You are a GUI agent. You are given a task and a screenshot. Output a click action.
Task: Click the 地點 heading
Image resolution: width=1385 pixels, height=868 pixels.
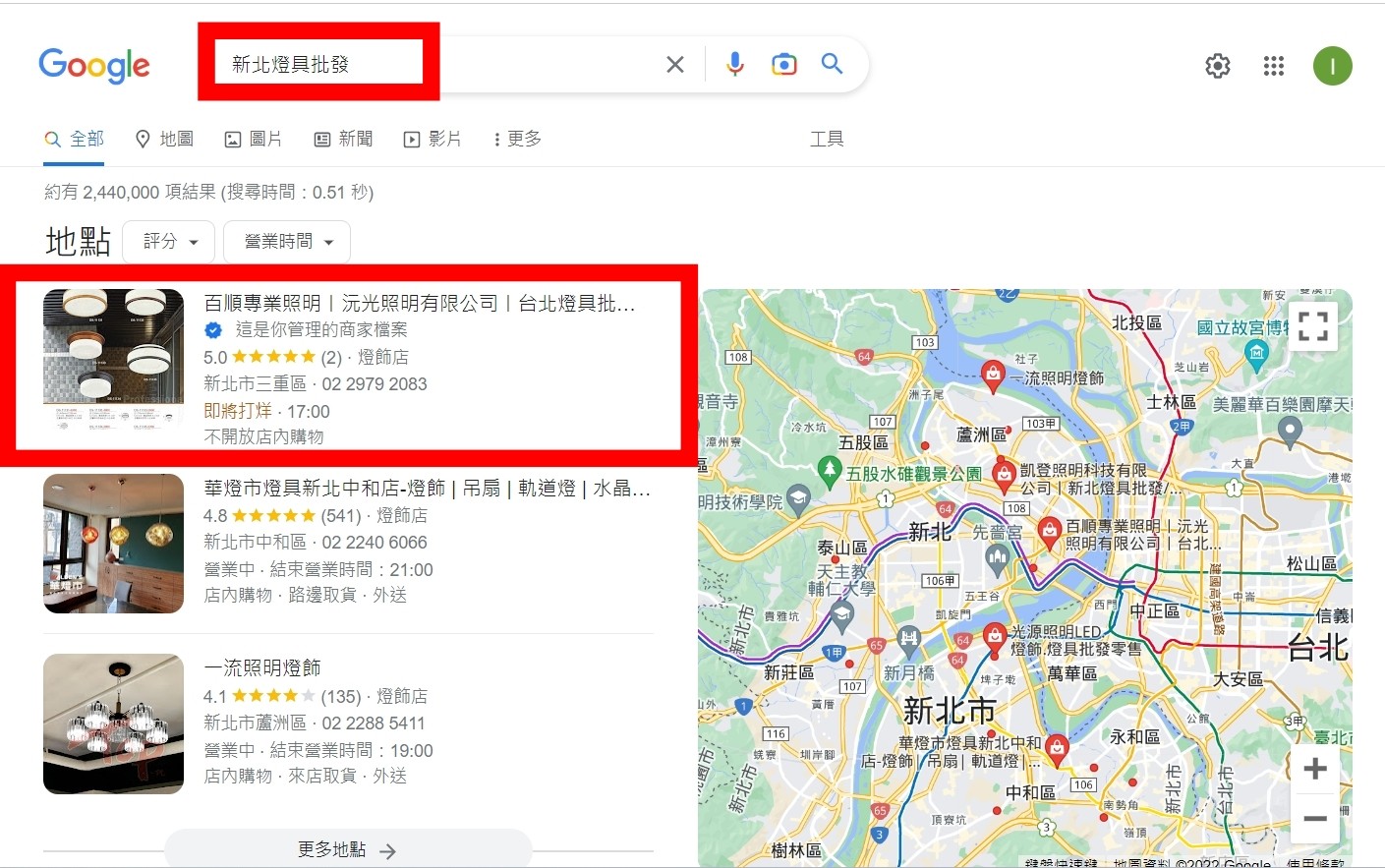click(78, 242)
